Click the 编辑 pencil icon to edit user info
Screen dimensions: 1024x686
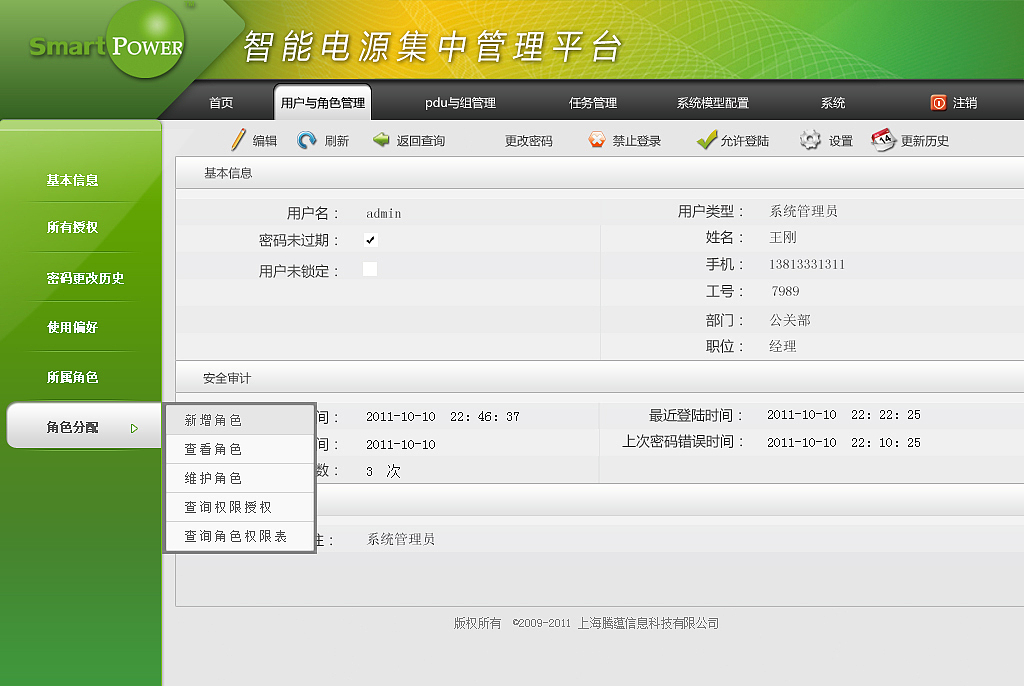(x=240, y=140)
